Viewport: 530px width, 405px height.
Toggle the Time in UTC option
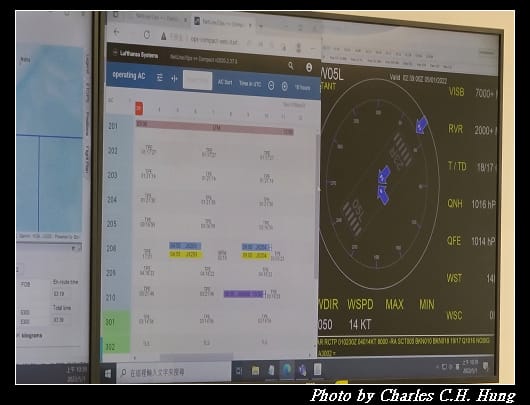pyautogui.click(x=250, y=84)
